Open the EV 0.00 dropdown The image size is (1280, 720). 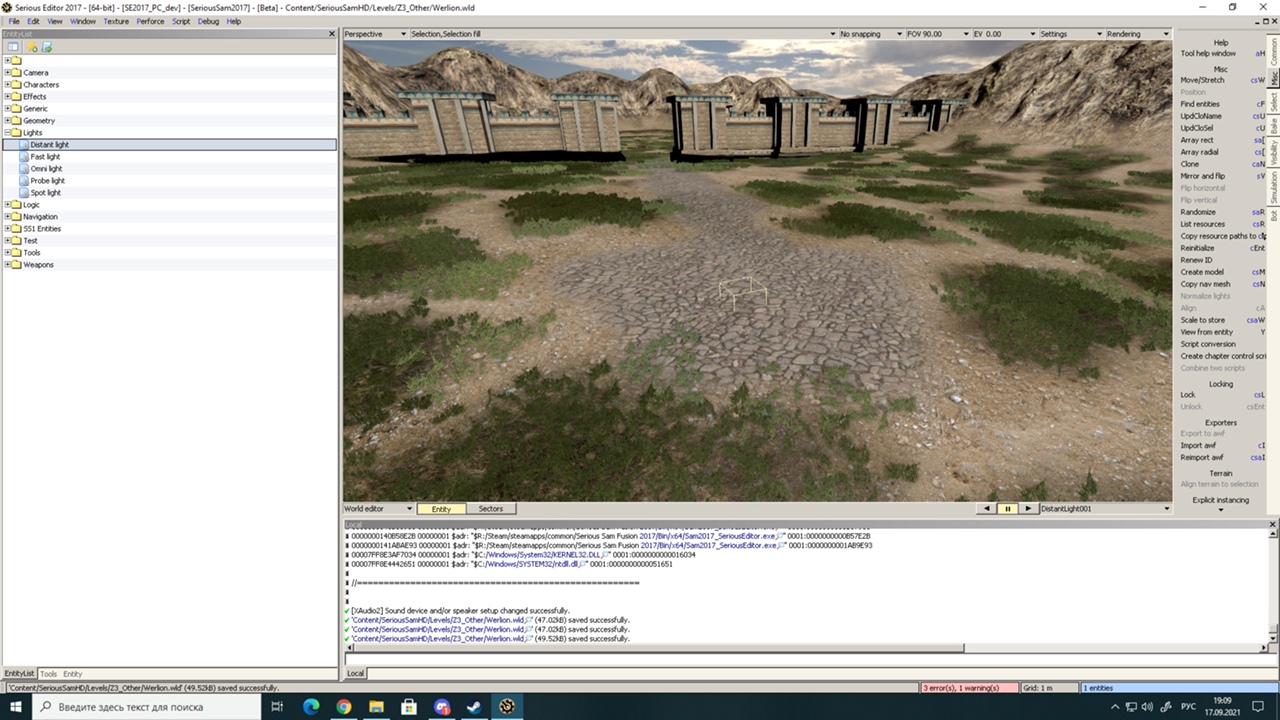point(1003,34)
